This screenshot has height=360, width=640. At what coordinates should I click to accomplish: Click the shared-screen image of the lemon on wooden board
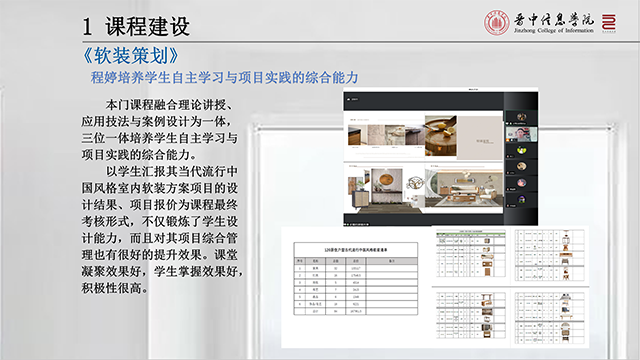441,136
